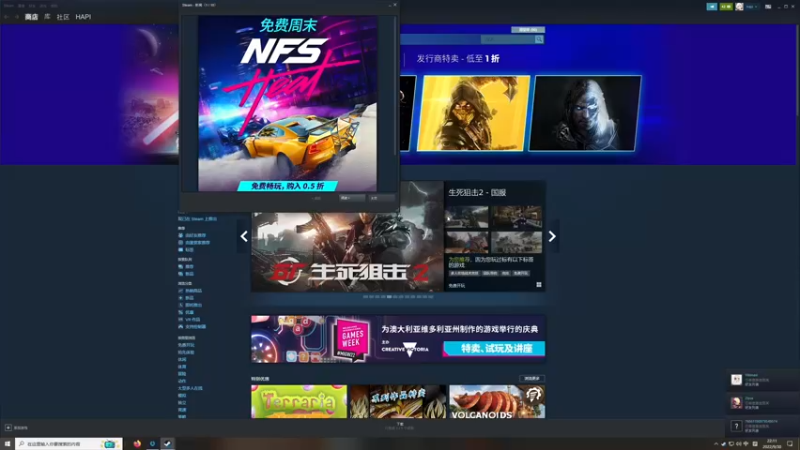
Task: Click the question-mark avatar notification toast
Action: pyautogui.click(x=763, y=426)
